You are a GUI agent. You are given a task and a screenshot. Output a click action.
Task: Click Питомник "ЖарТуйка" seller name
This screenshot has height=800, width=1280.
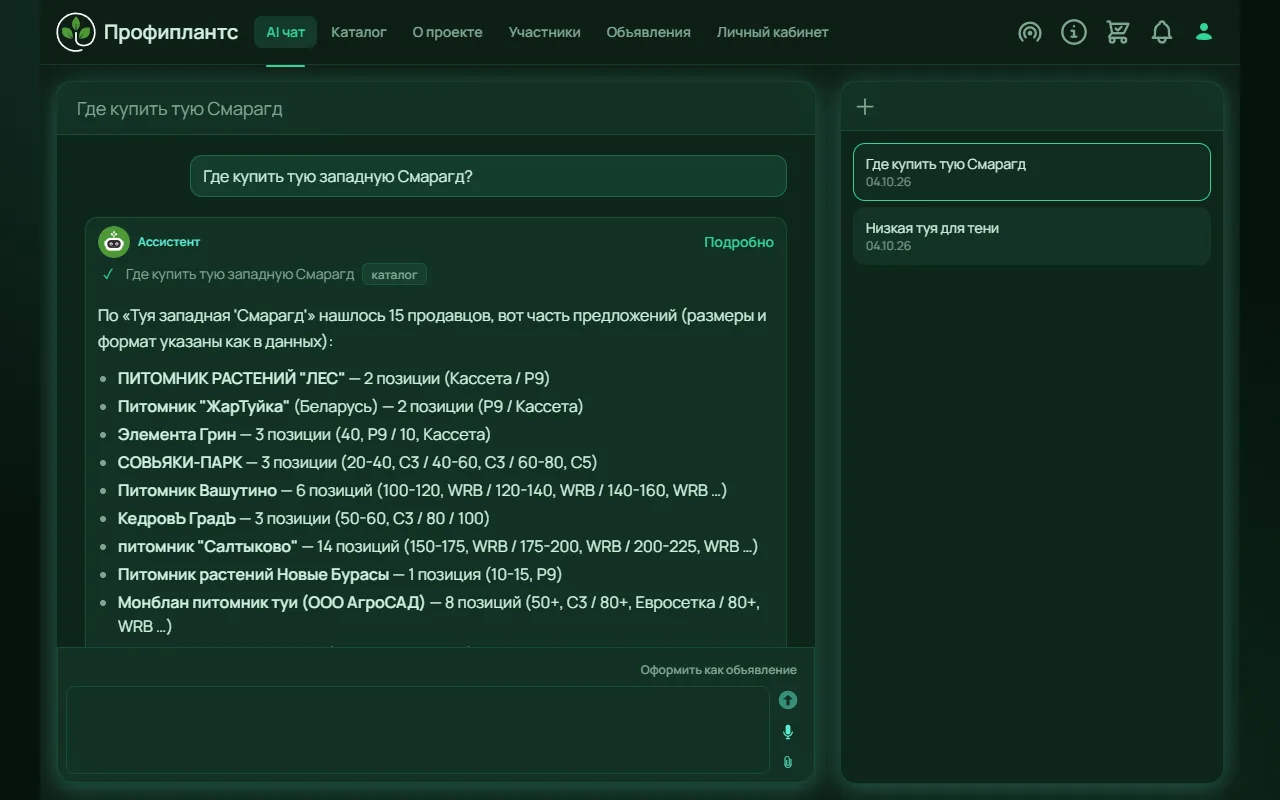(204, 406)
